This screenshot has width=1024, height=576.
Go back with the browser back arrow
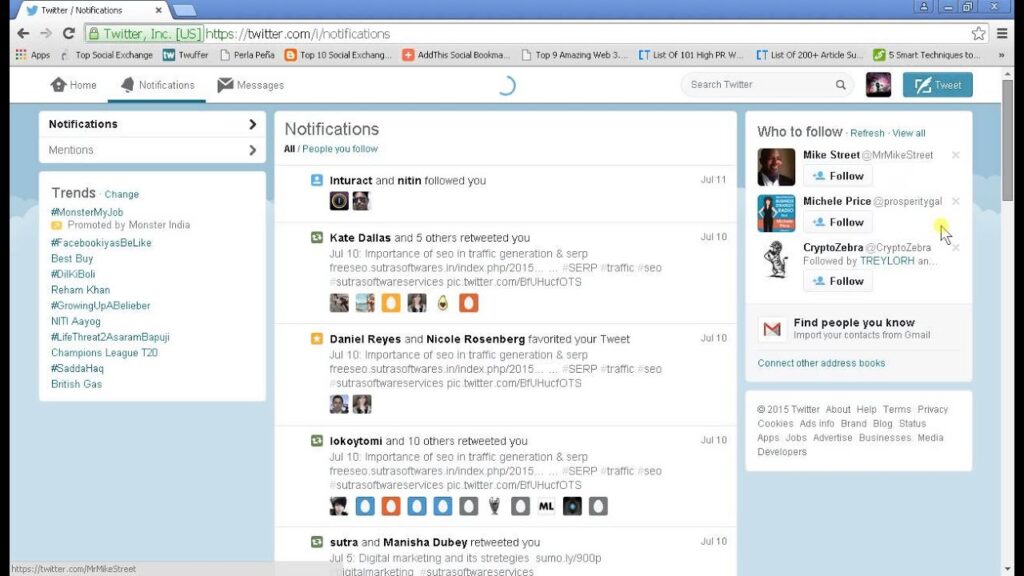click(24, 33)
